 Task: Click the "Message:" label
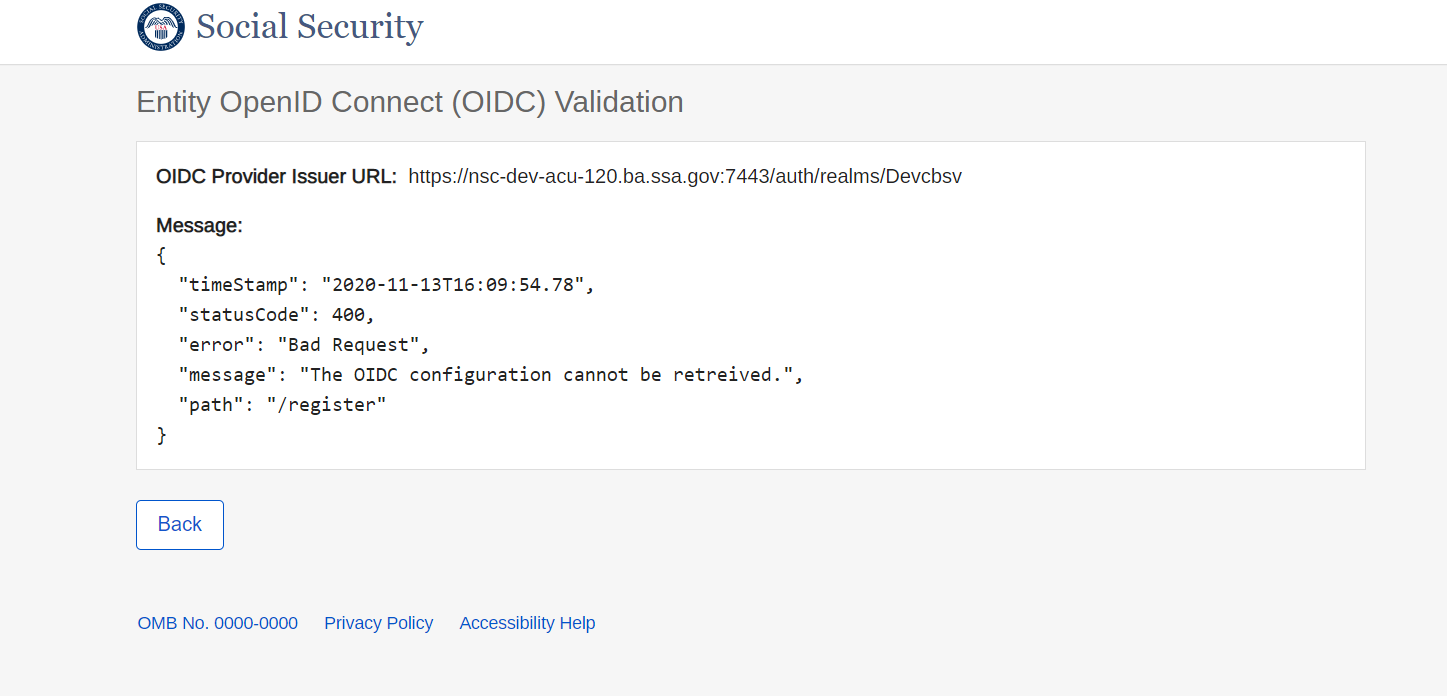[199, 226]
